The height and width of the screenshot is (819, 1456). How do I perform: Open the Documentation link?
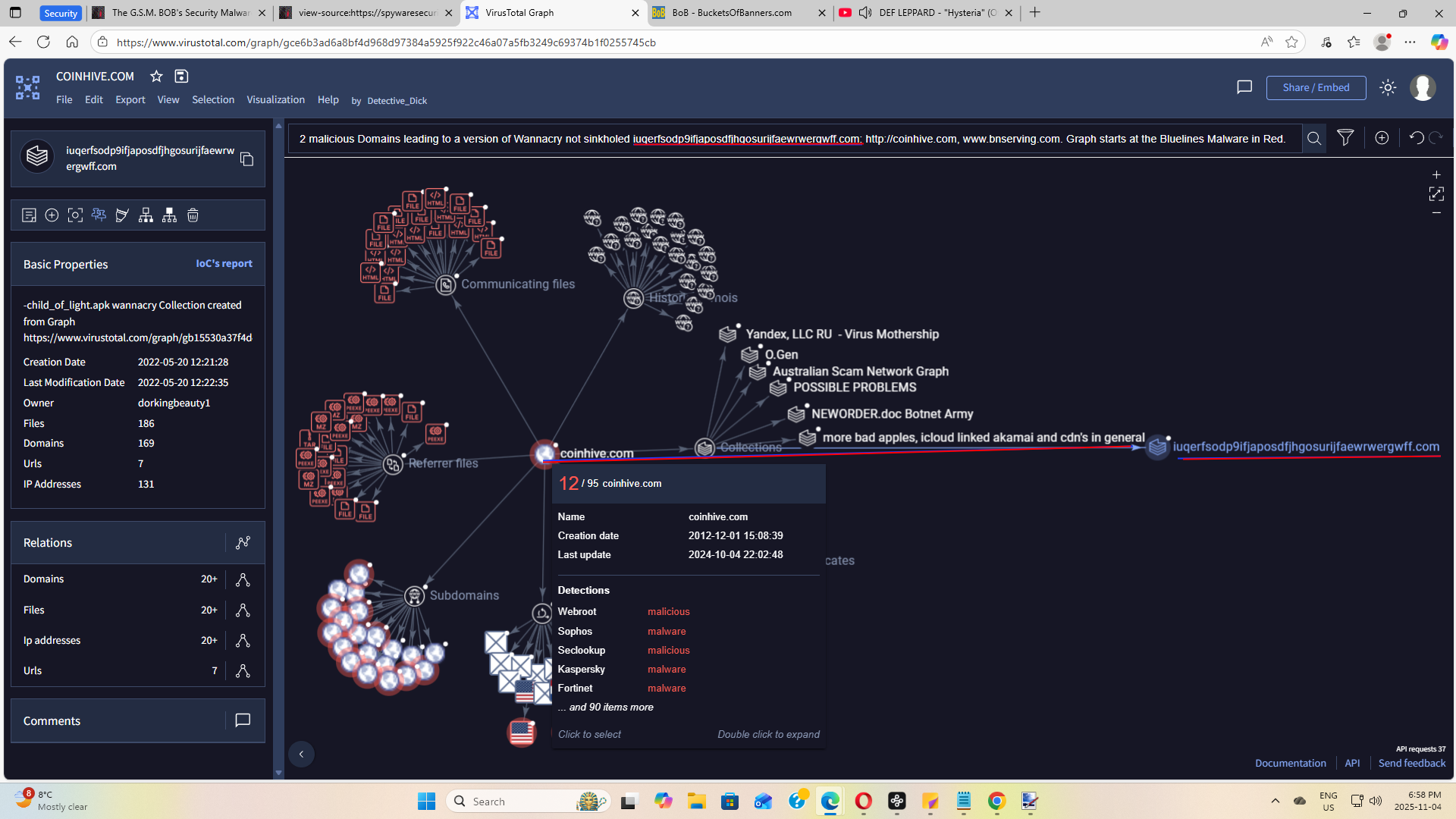click(x=1290, y=763)
